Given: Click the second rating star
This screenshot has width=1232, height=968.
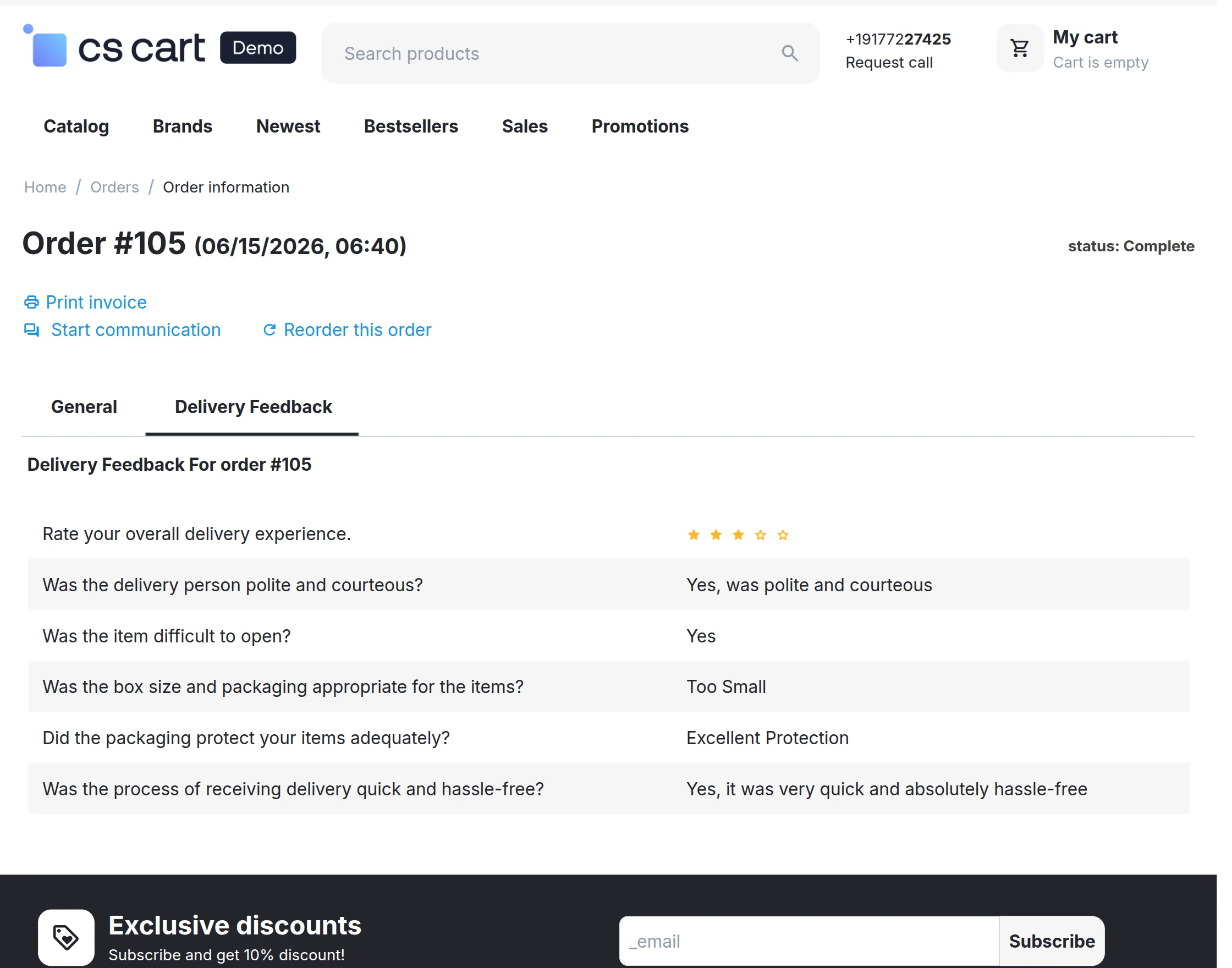Looking at the screenshot, I should coord(716,535).
